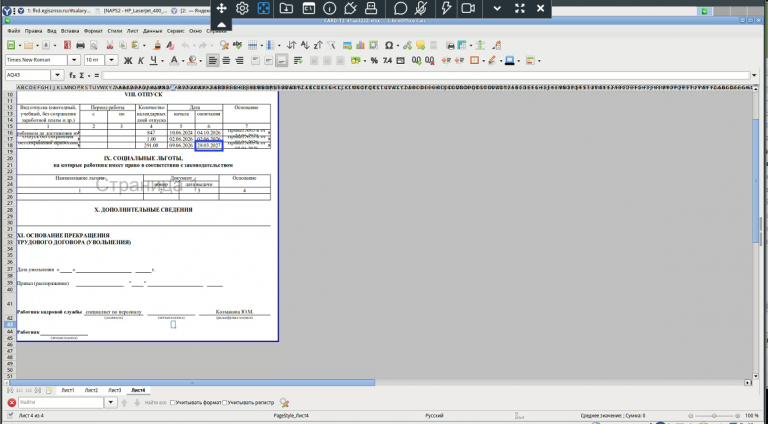Open the Файл menu
The width and height of the screenshot is (768, 424).
tap(14, 31)
